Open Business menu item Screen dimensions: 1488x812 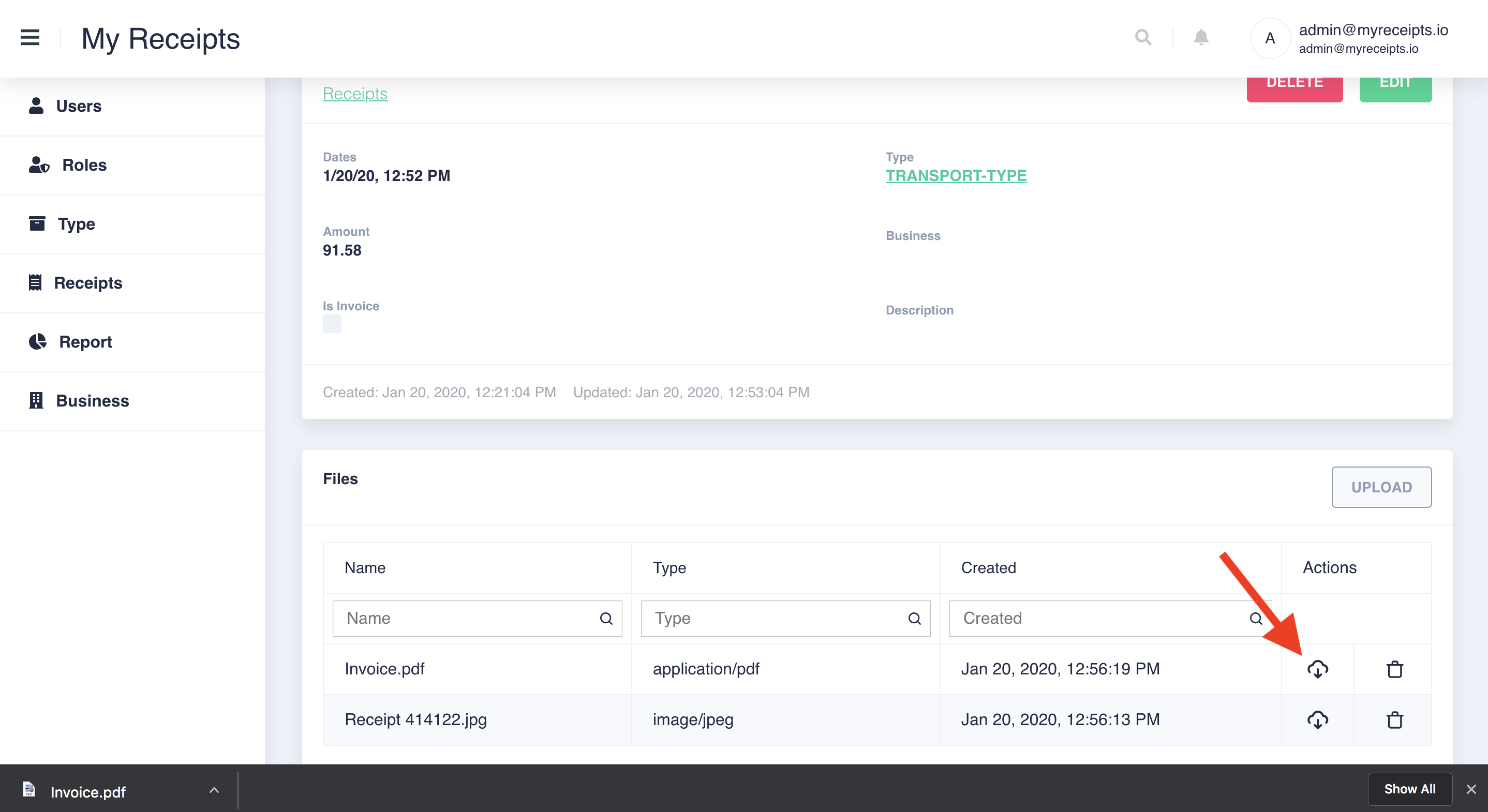pyautogui.click(x=132, y=401)
